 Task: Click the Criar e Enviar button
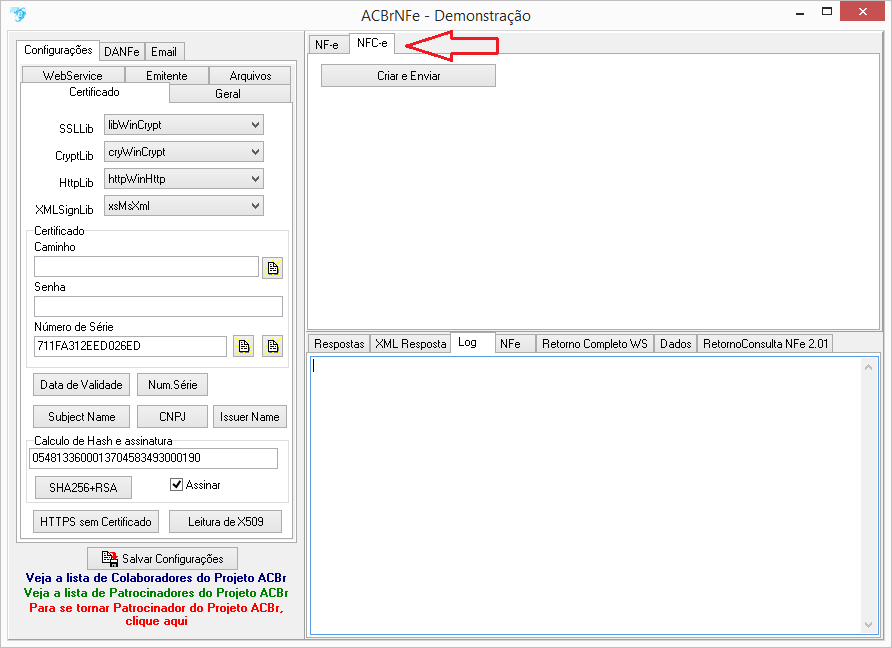point(408,76)
